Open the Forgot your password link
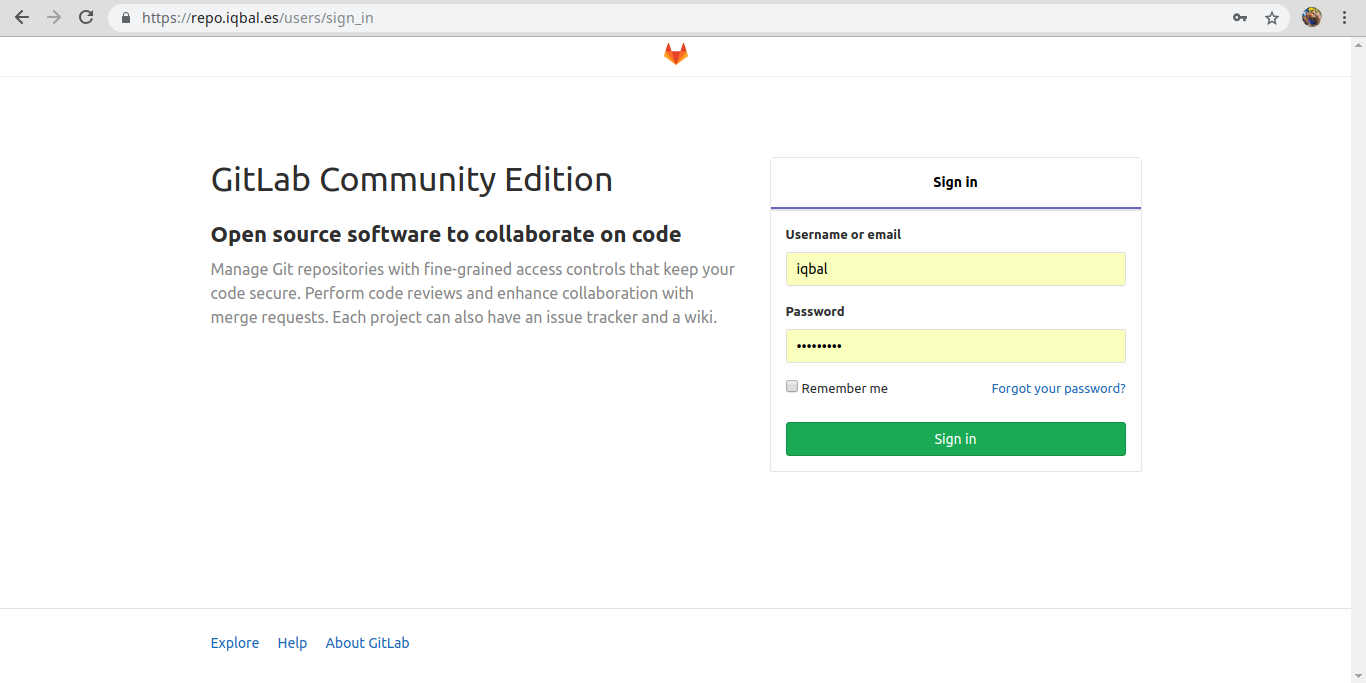Viewport: 1366px width, 683px height. (1058, 388)
